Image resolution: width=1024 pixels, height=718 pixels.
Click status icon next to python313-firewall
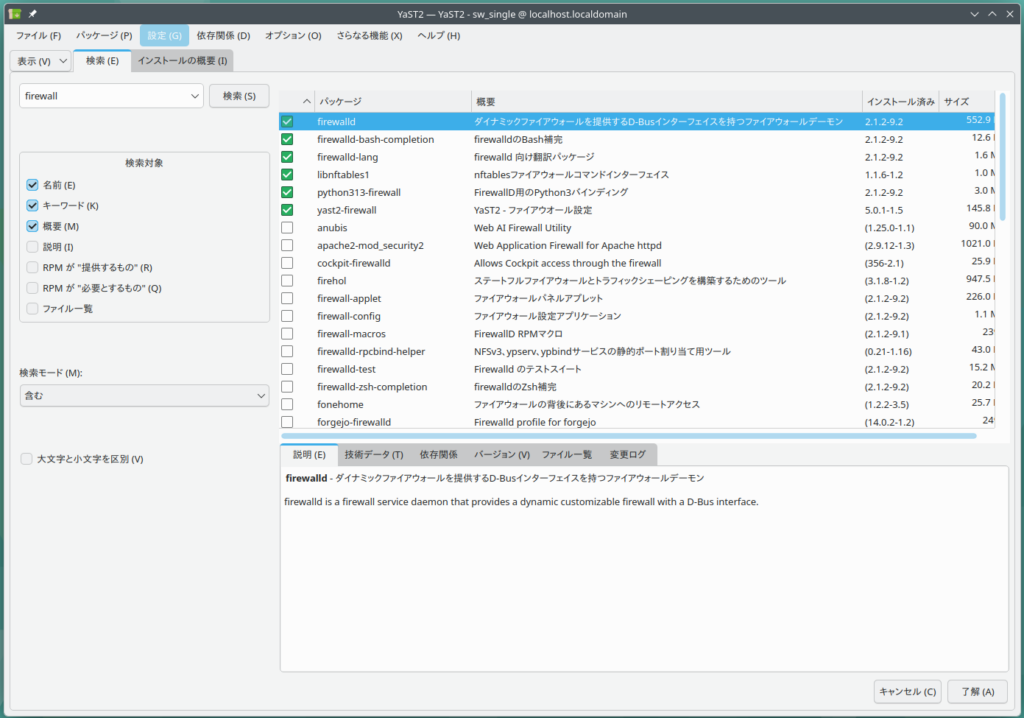click(x=287, y=192)
